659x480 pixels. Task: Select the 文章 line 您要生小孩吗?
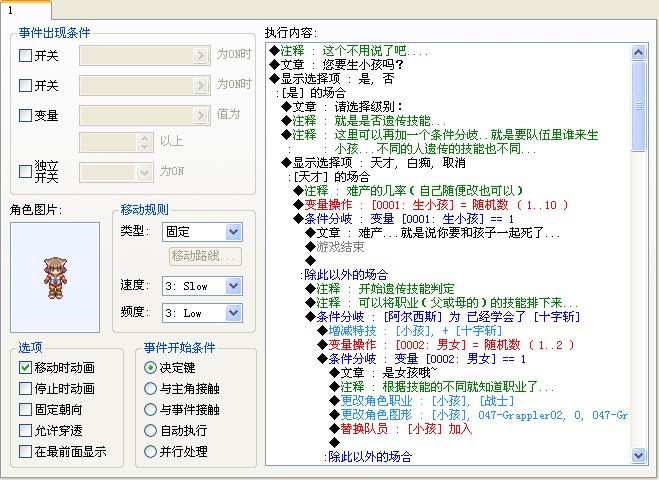tap(336, 65)
